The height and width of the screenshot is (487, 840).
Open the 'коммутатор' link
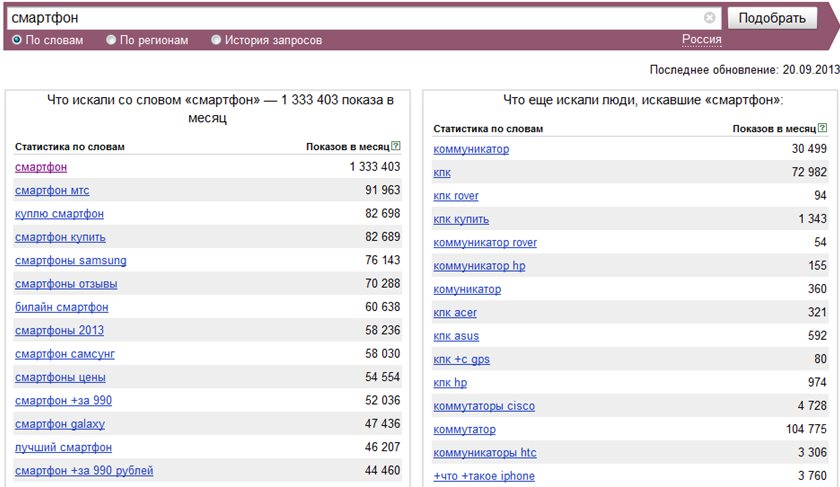pos(464,430)
